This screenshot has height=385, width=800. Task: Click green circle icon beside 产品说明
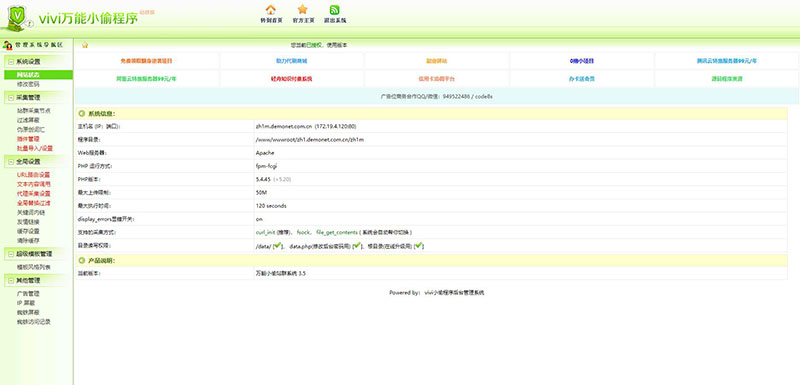(x=82, y=261)
